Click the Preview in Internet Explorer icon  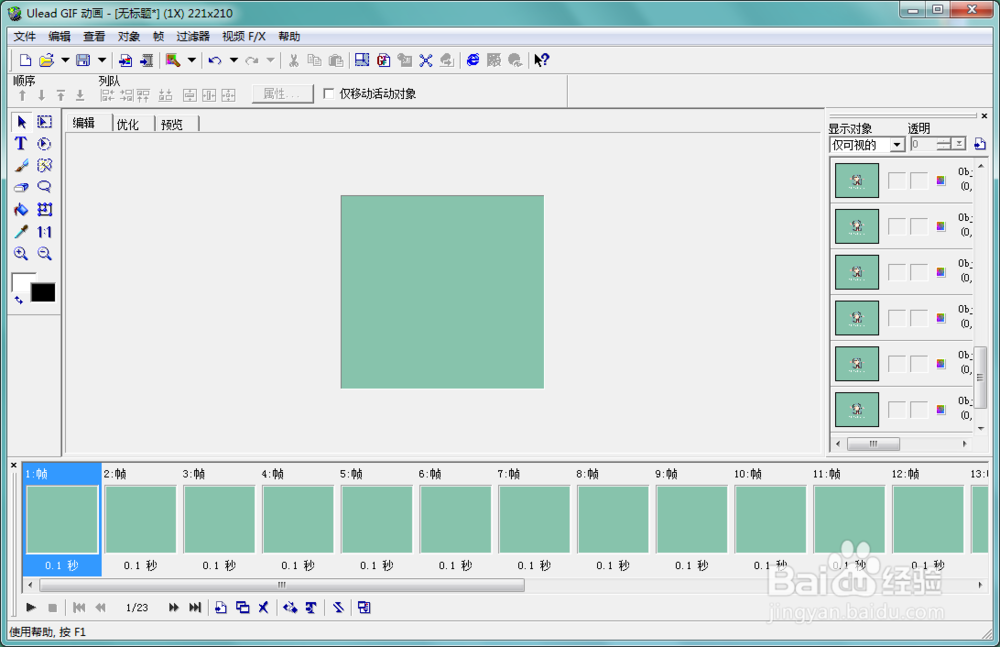473,60
